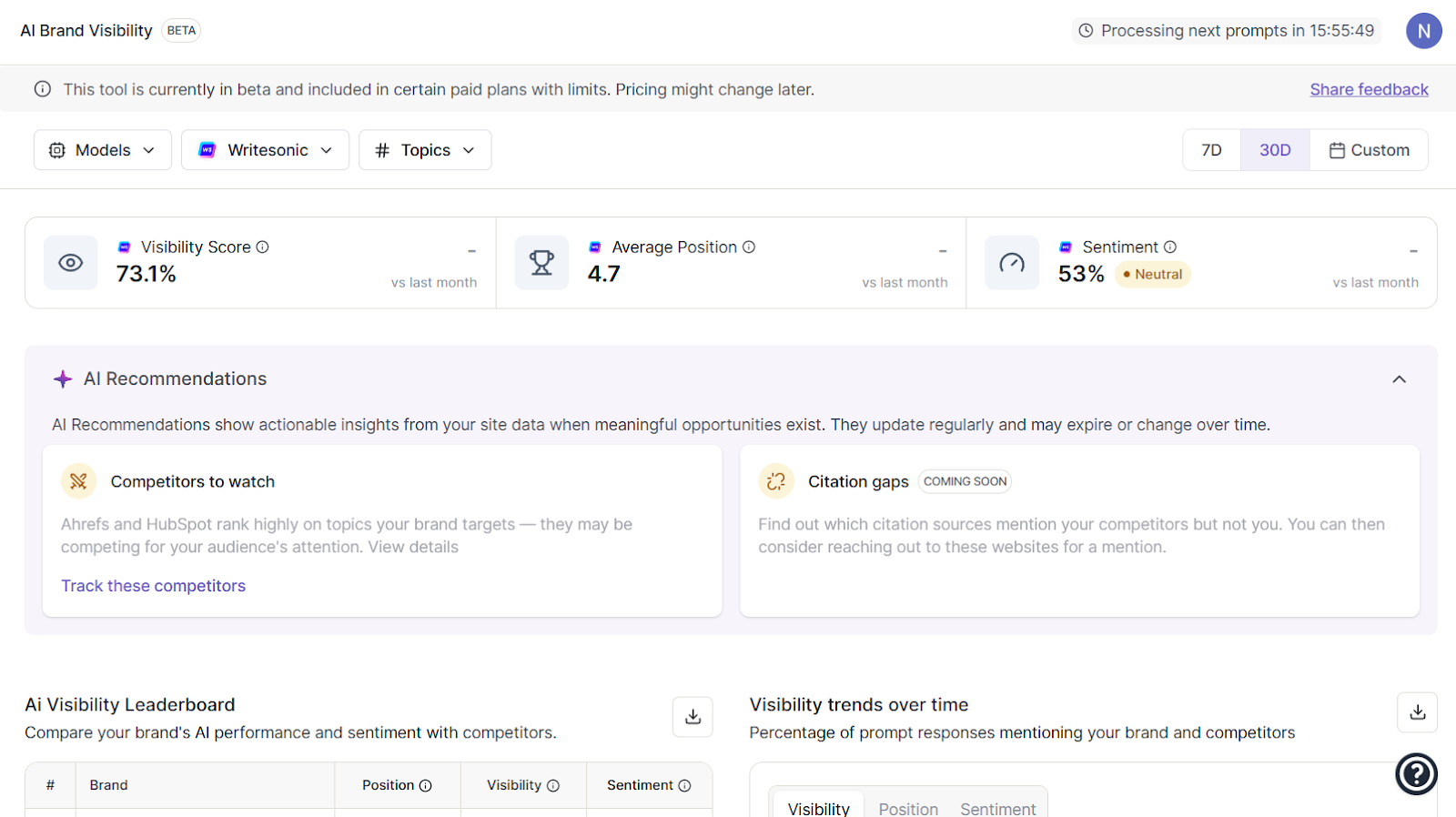Click the Visibility column header label
This screenshot has height=817, width=1456.
click(514, 785)
